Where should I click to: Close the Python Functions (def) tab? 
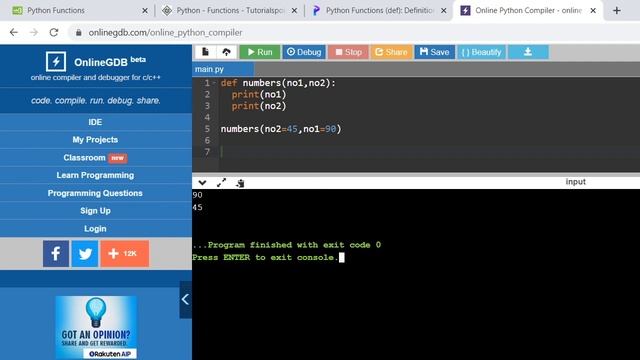pyautogui.click(x=444, y=11)
